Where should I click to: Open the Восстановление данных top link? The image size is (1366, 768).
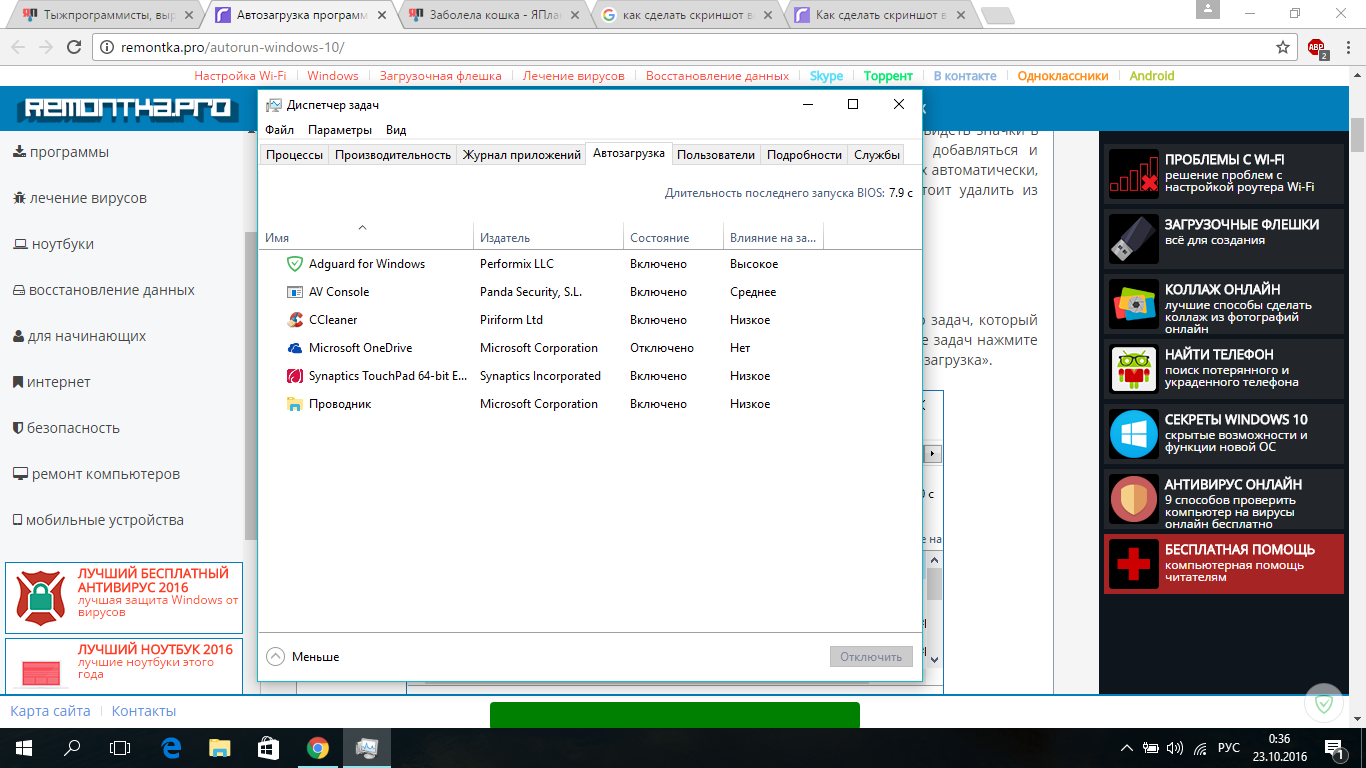pos(717,76)
